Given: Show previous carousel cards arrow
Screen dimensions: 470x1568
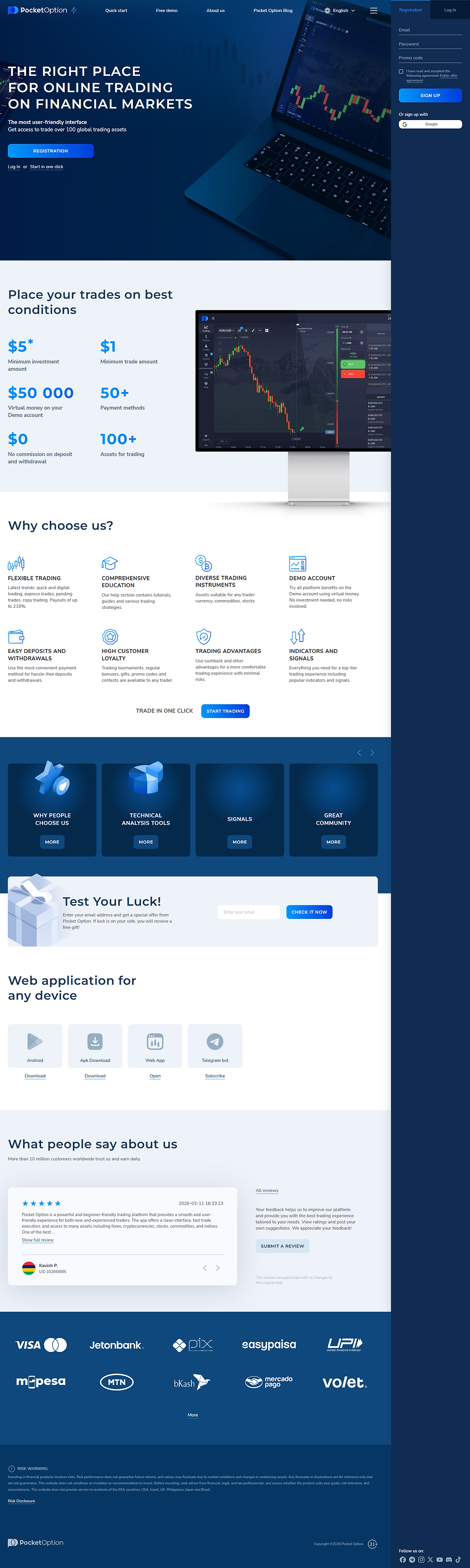Looking at the screenshot, I should click(359, 753).
